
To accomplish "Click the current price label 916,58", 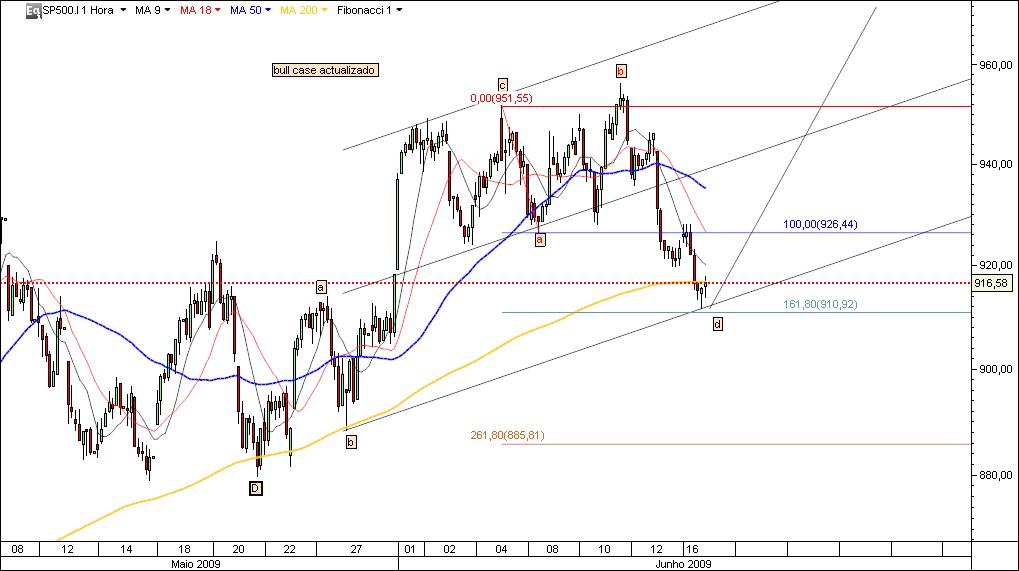I will [x=992, y=283].
